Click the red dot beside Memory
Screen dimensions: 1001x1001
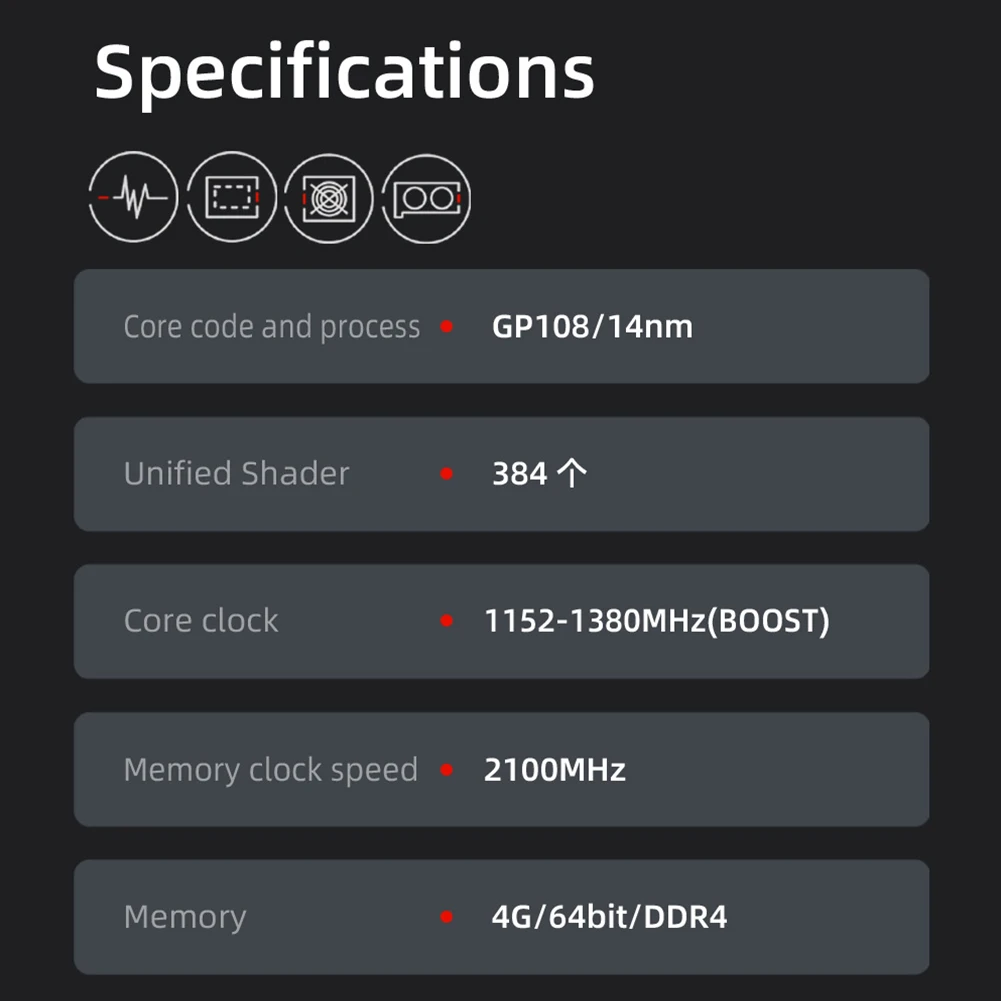pyautogui.click(x=447, y=917)
